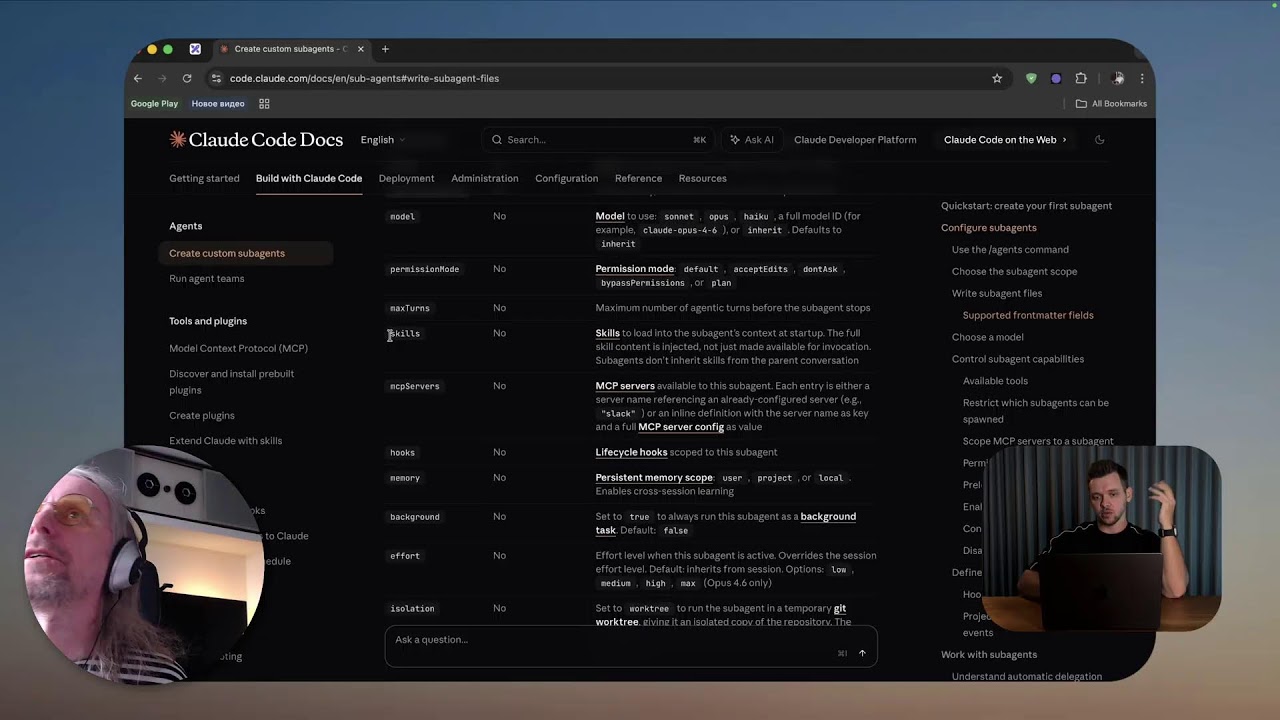
Task: Click the docs Search field
Action: coord(598,140)
